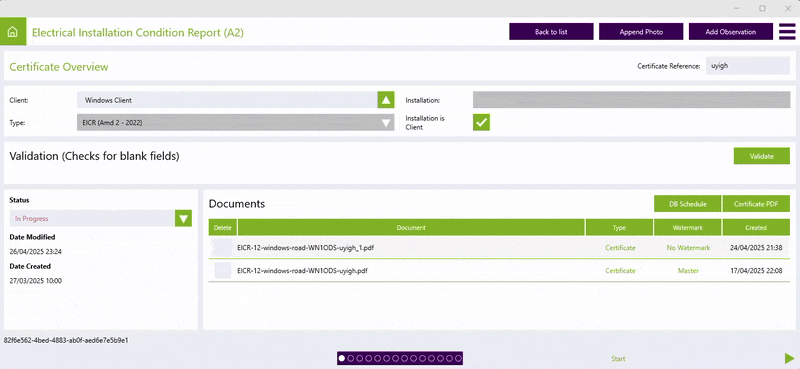
Task: Sort by Created column header
Action: point(756,228)
